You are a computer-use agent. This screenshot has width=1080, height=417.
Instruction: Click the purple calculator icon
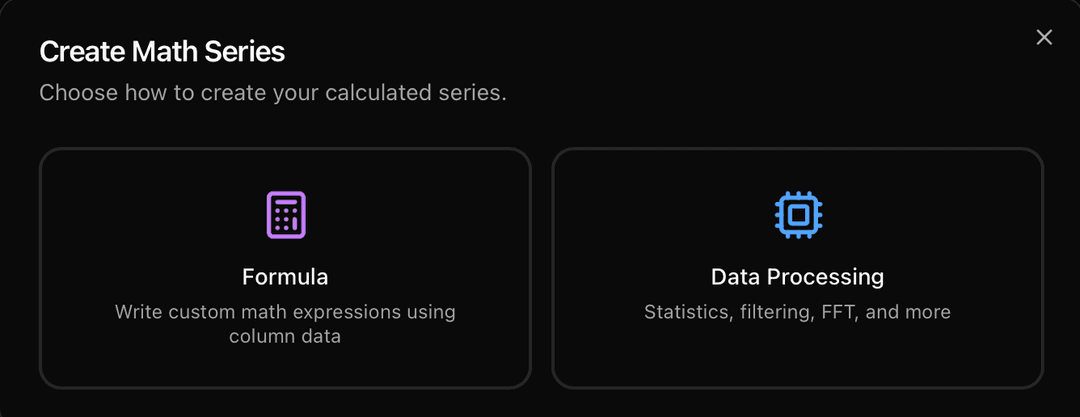click(x=286, y=215)
